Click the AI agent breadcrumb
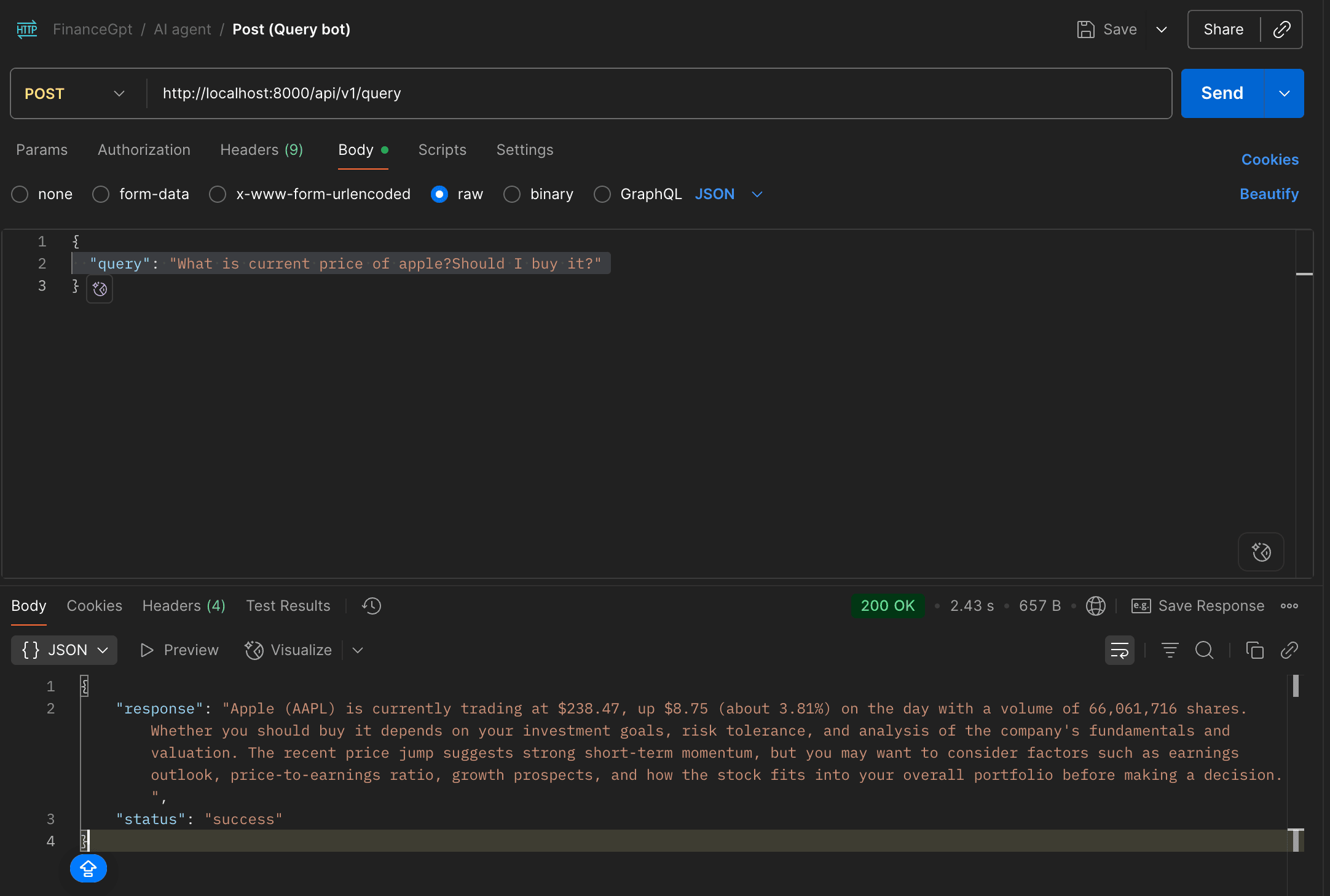 pyautogui.click(x=182, y=29)
